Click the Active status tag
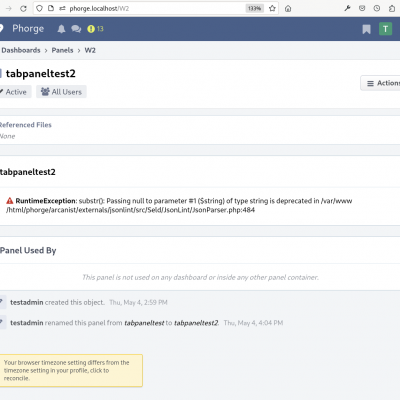400x400 pixels. pyautogui.click(x=15, y=92)
